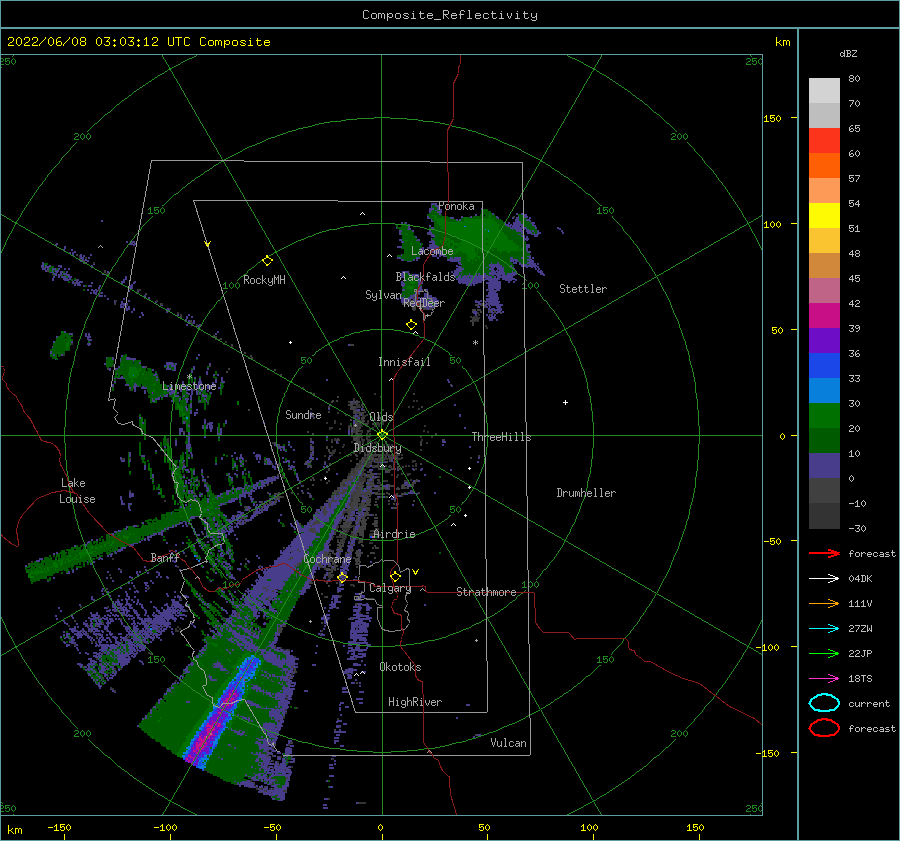Select the yellow diamond marker at radar center
The height and width of the screenshot is (841, 900).
382,435
